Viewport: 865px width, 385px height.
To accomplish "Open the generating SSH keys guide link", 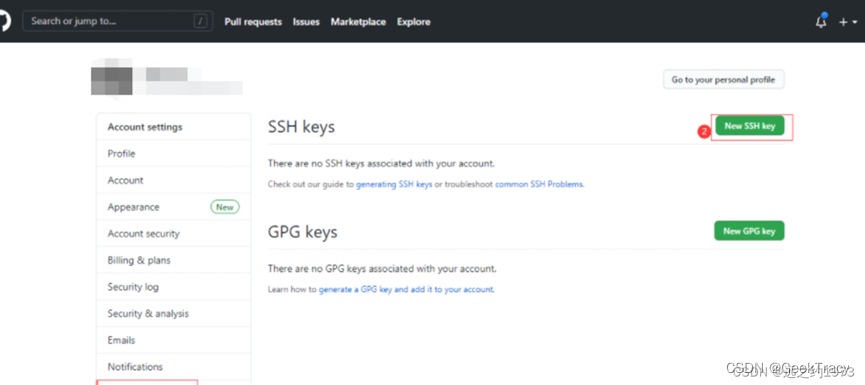I will [394, 184].
